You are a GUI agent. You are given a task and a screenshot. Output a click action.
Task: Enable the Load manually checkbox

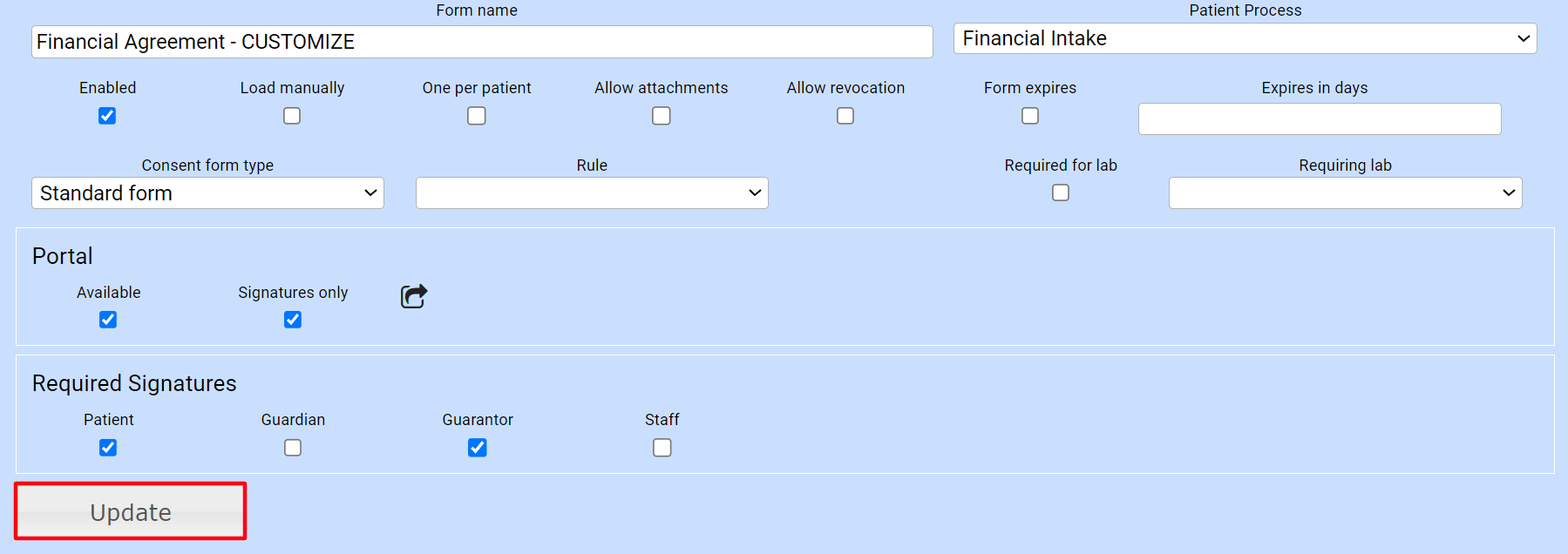point(292,116)
